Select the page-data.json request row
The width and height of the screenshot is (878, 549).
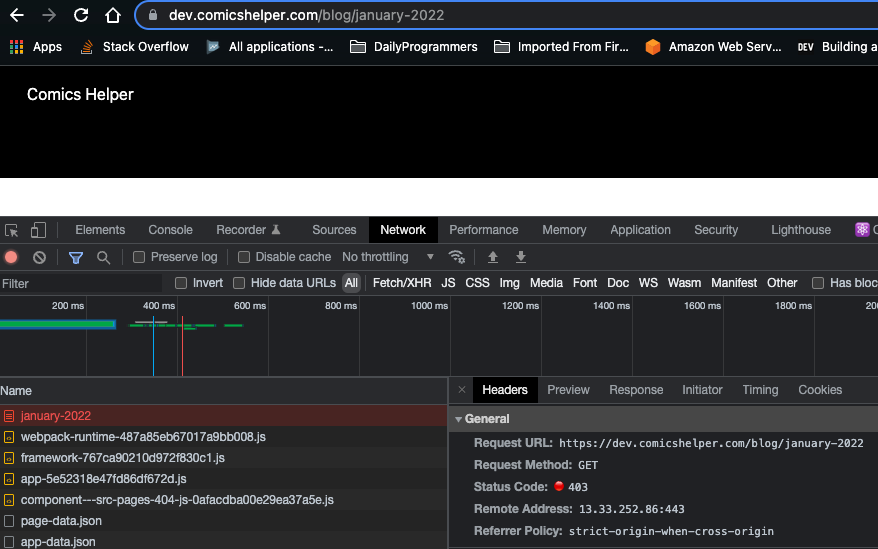coord(223,521)
